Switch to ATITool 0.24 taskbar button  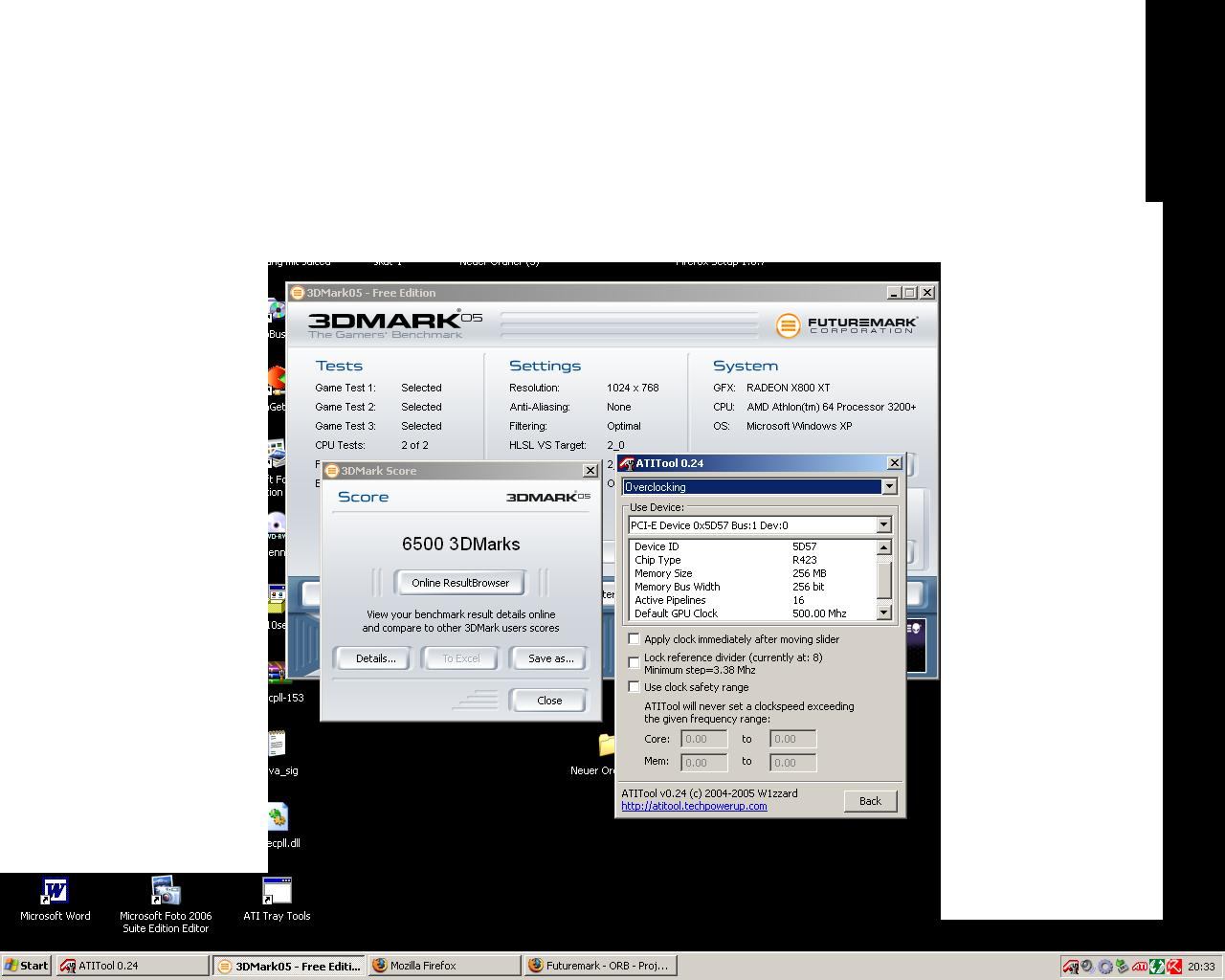133,966
